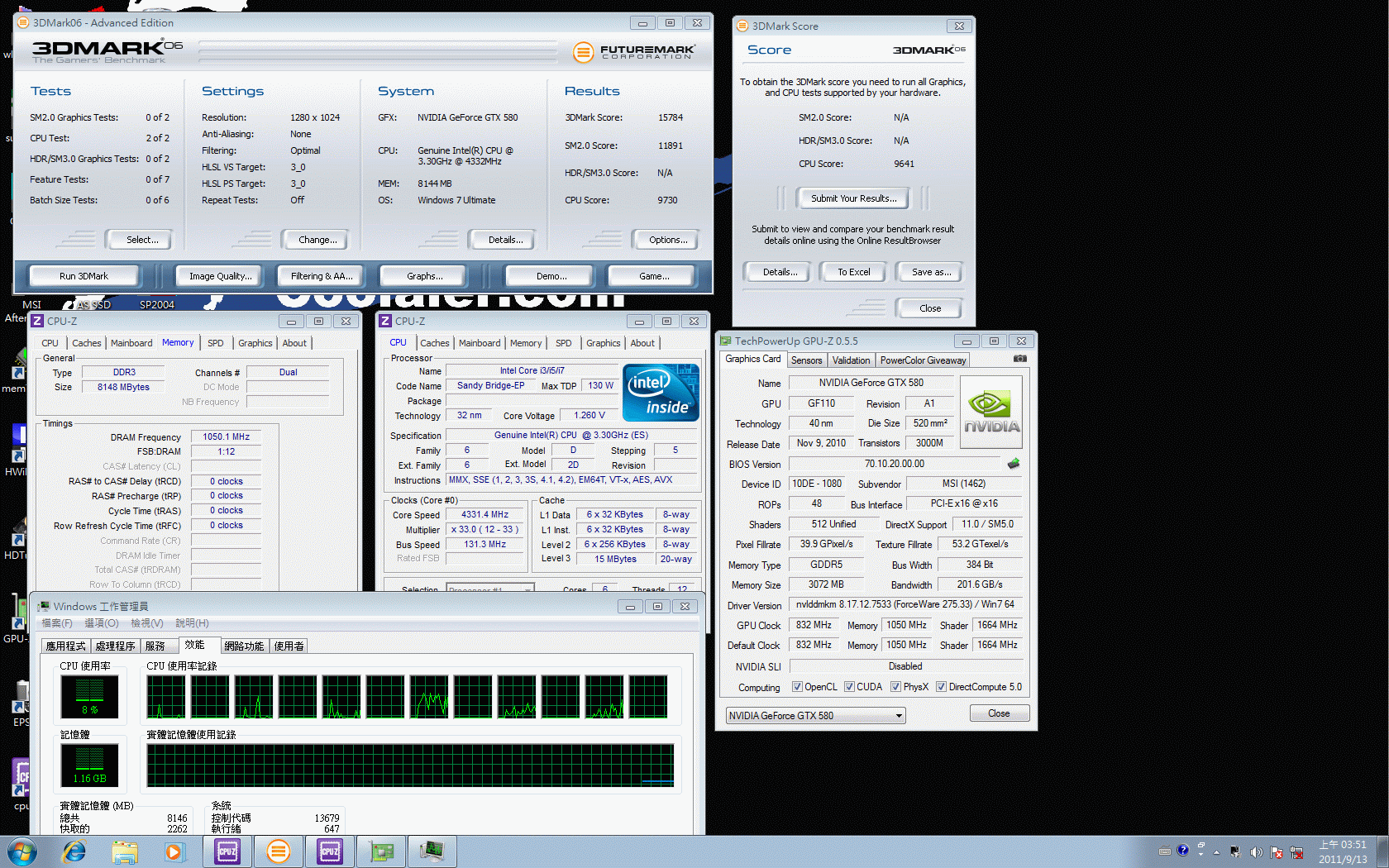This screenshot has height=868, width=1389.
Task: Open the GPU-Z graphics card taskbar icon
Action: 381,851
